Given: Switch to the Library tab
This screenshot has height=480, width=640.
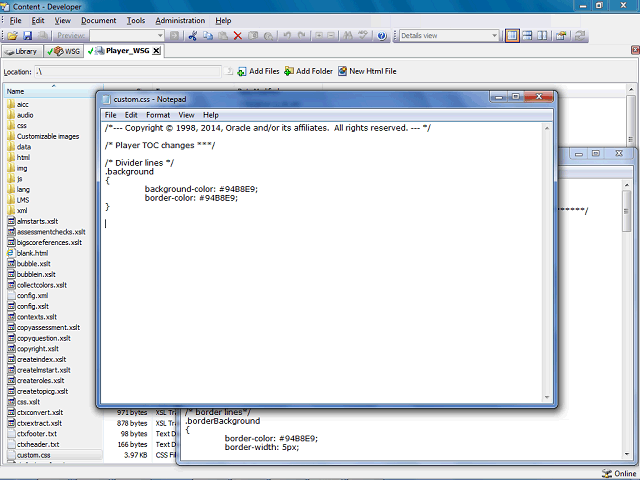Looking at the screenshot, I should coord(22,51).
